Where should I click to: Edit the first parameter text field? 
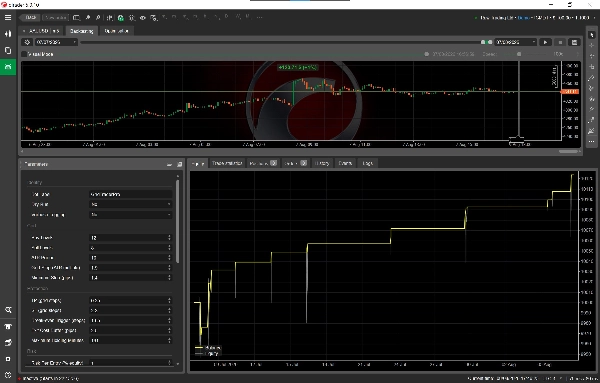tap(130, 194)
